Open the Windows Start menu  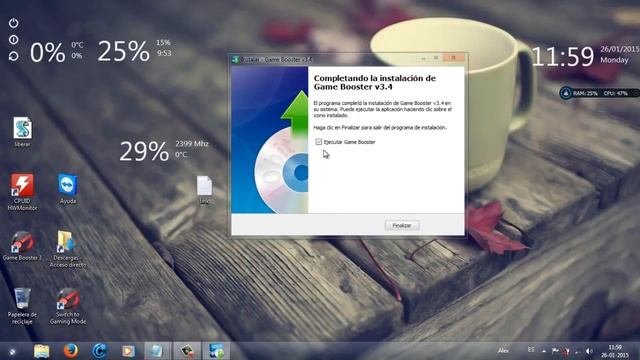pos(12,351)
